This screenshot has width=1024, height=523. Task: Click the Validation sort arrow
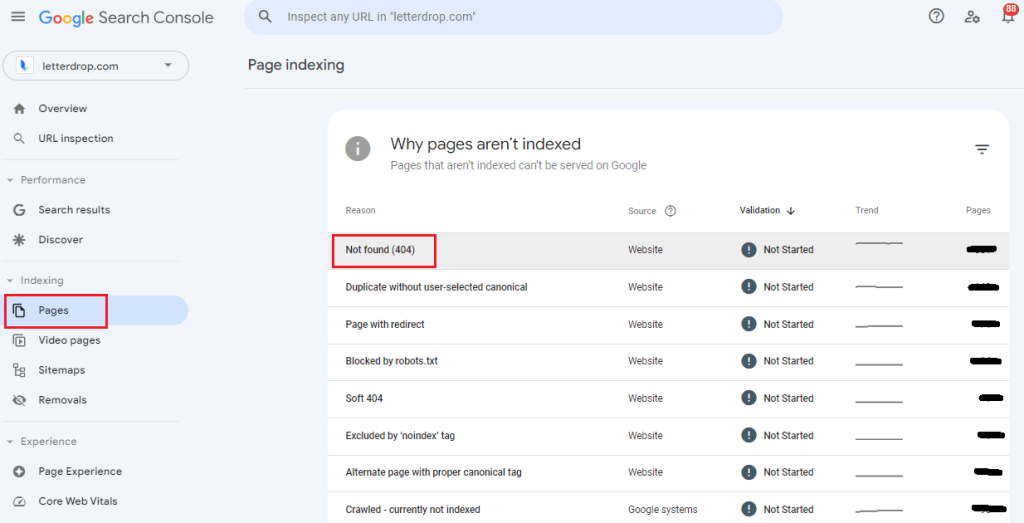[791, 211]
